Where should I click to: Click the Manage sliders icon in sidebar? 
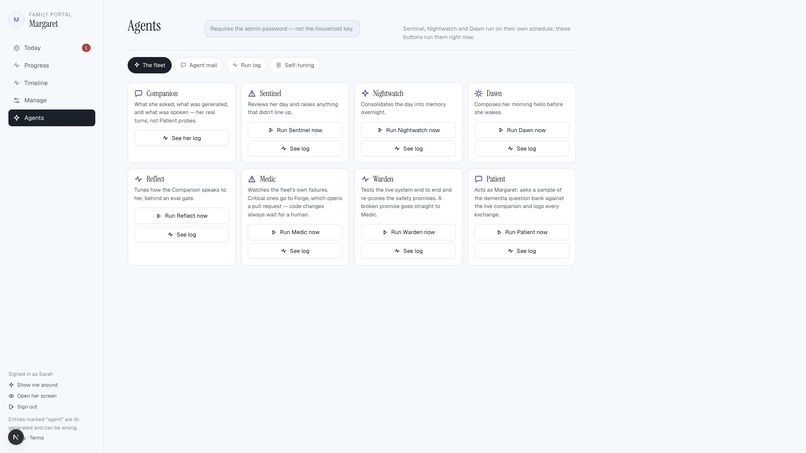click(16, 100)
